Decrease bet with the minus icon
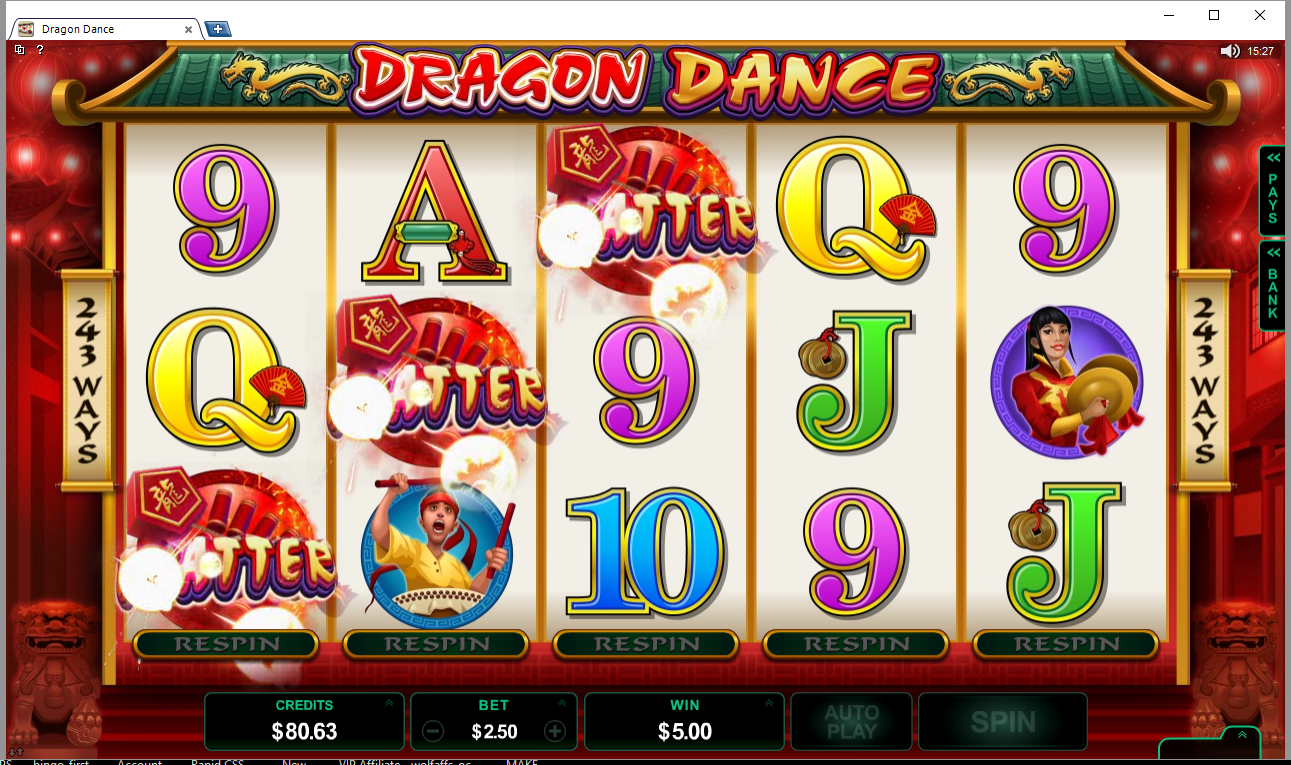This screenshot has height=765, width=1291. pyautogui.click(x=433, y=731)
